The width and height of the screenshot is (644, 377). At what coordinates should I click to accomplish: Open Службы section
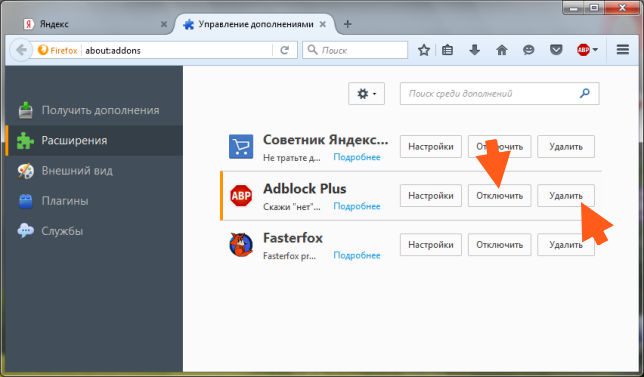[x=94, y=231]
